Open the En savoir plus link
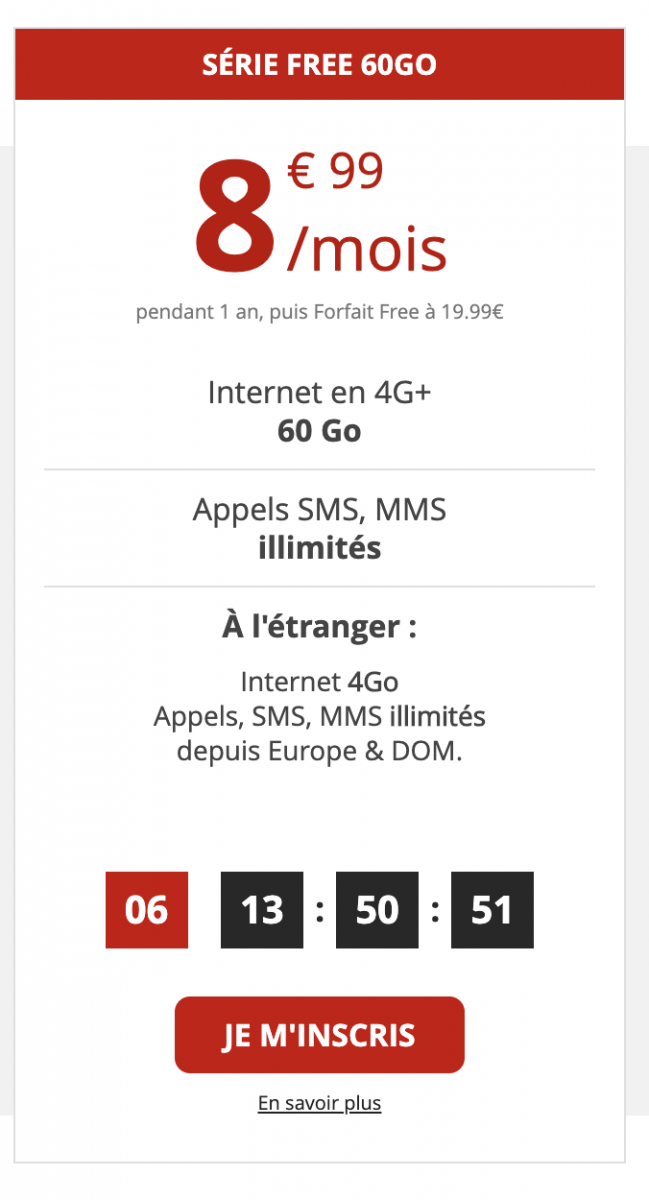This screenshot has height=1200, width=649. pos(319,1103)
